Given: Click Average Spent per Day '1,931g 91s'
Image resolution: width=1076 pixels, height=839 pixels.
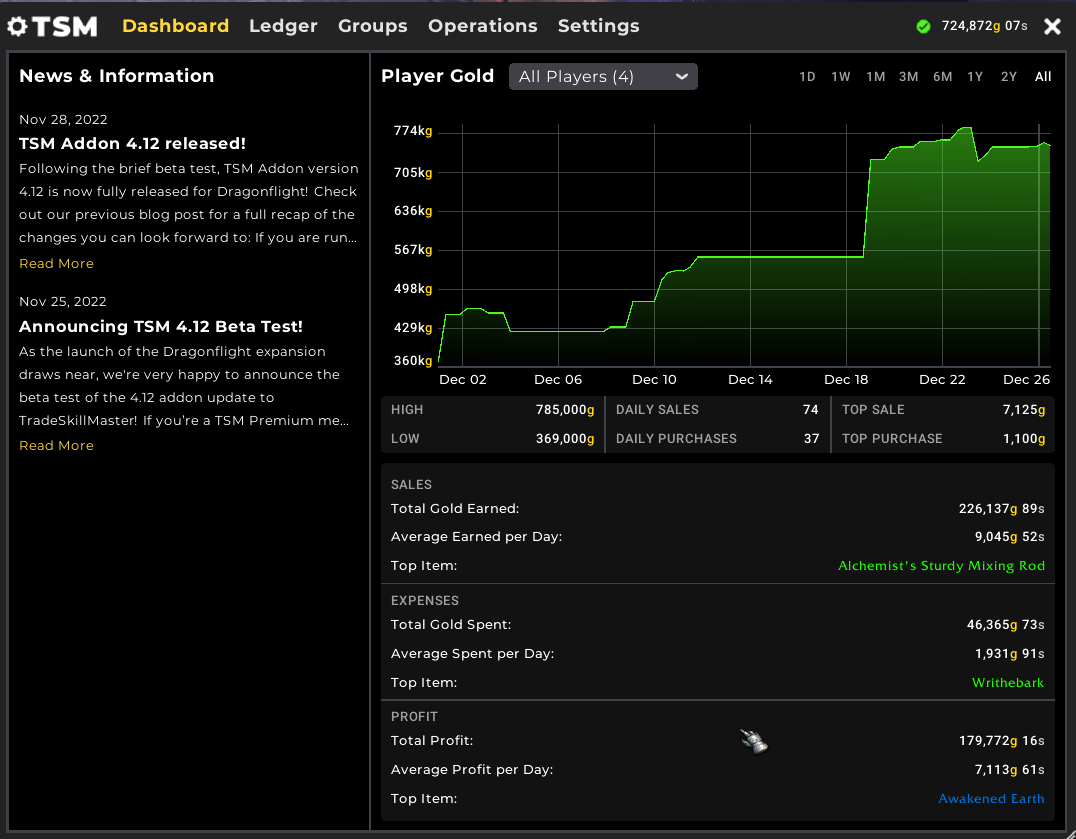Looking at the screenshot, I should pyautogui.click(x=1009, y=654).
